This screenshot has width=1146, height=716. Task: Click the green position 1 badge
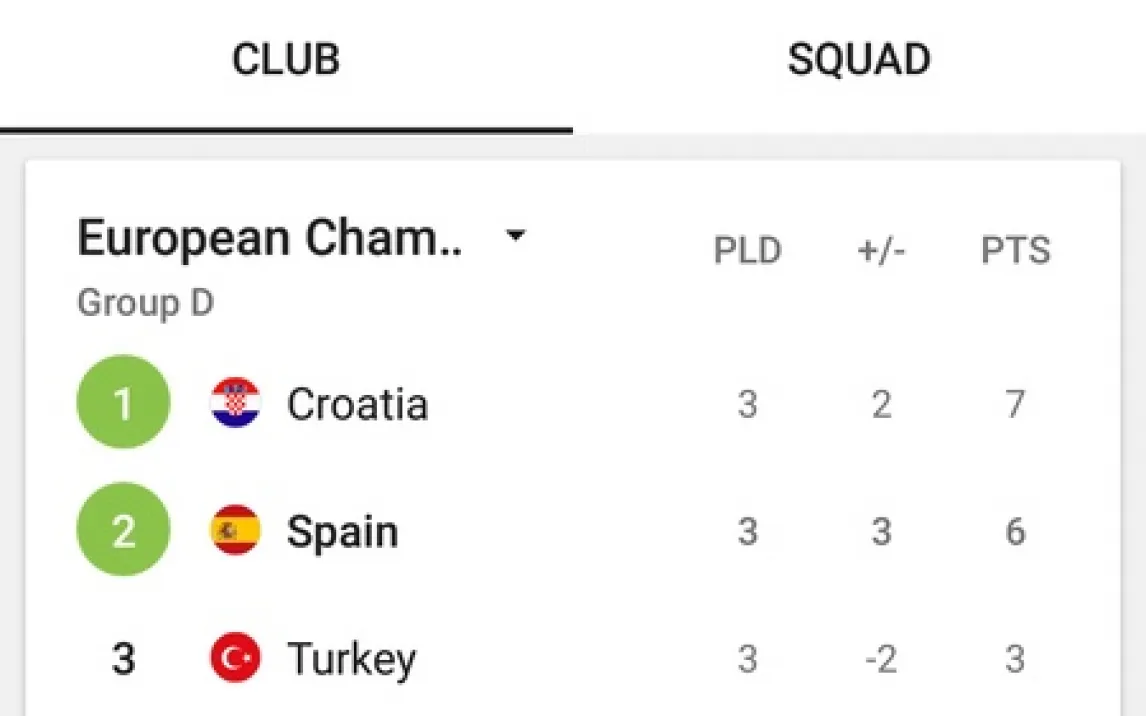tap(123, 403)
